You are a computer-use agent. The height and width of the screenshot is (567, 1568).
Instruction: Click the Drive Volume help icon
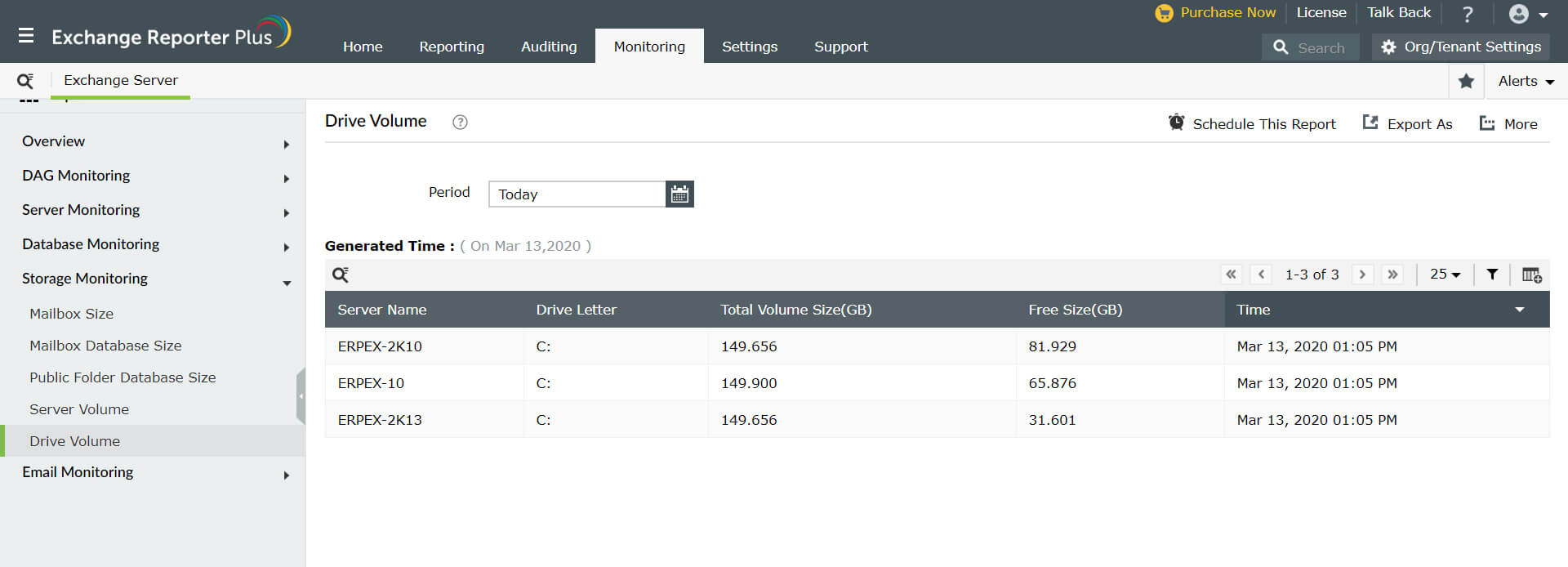pos(460,123)
